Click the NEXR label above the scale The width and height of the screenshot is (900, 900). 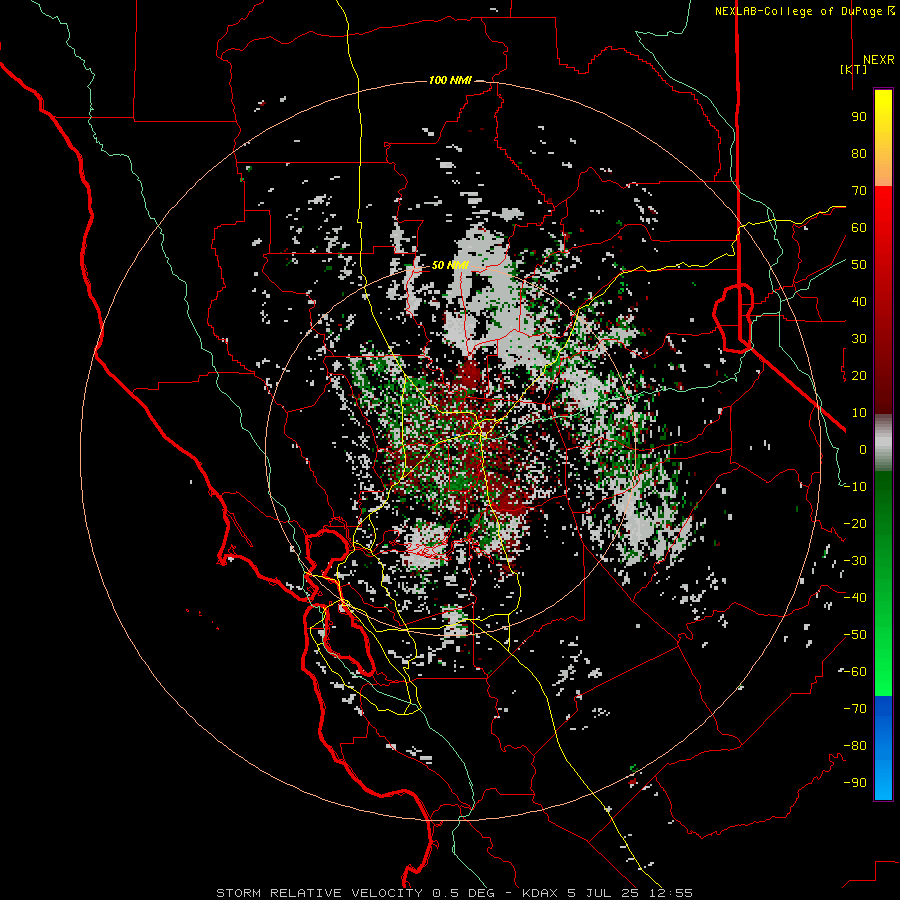coord(878,60)
